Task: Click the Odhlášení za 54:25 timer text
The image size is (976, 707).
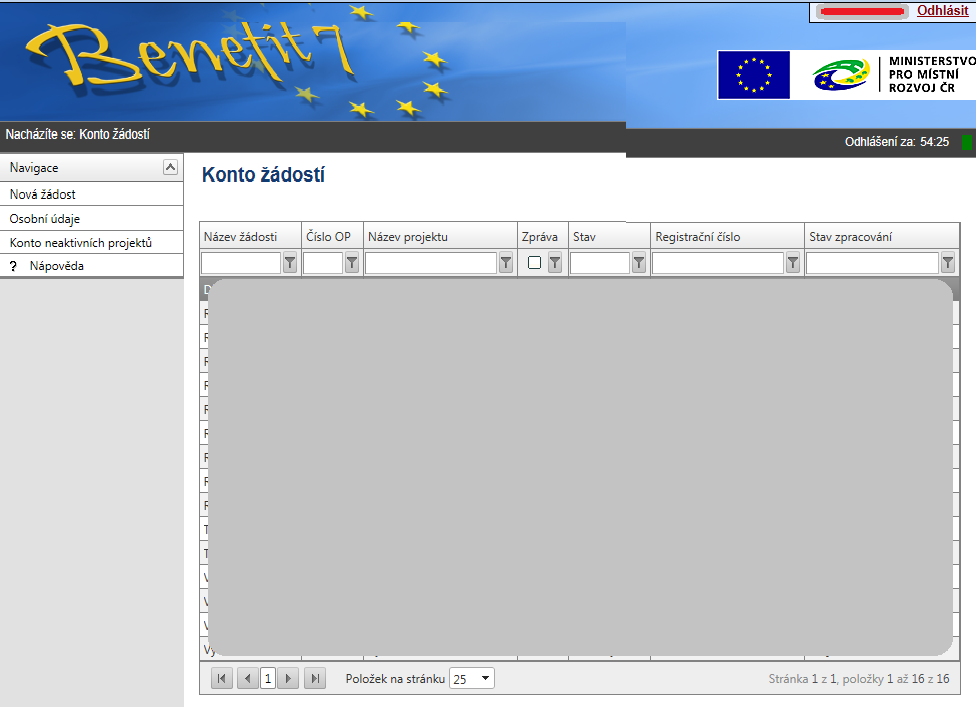Action: (x=896, y=142)
